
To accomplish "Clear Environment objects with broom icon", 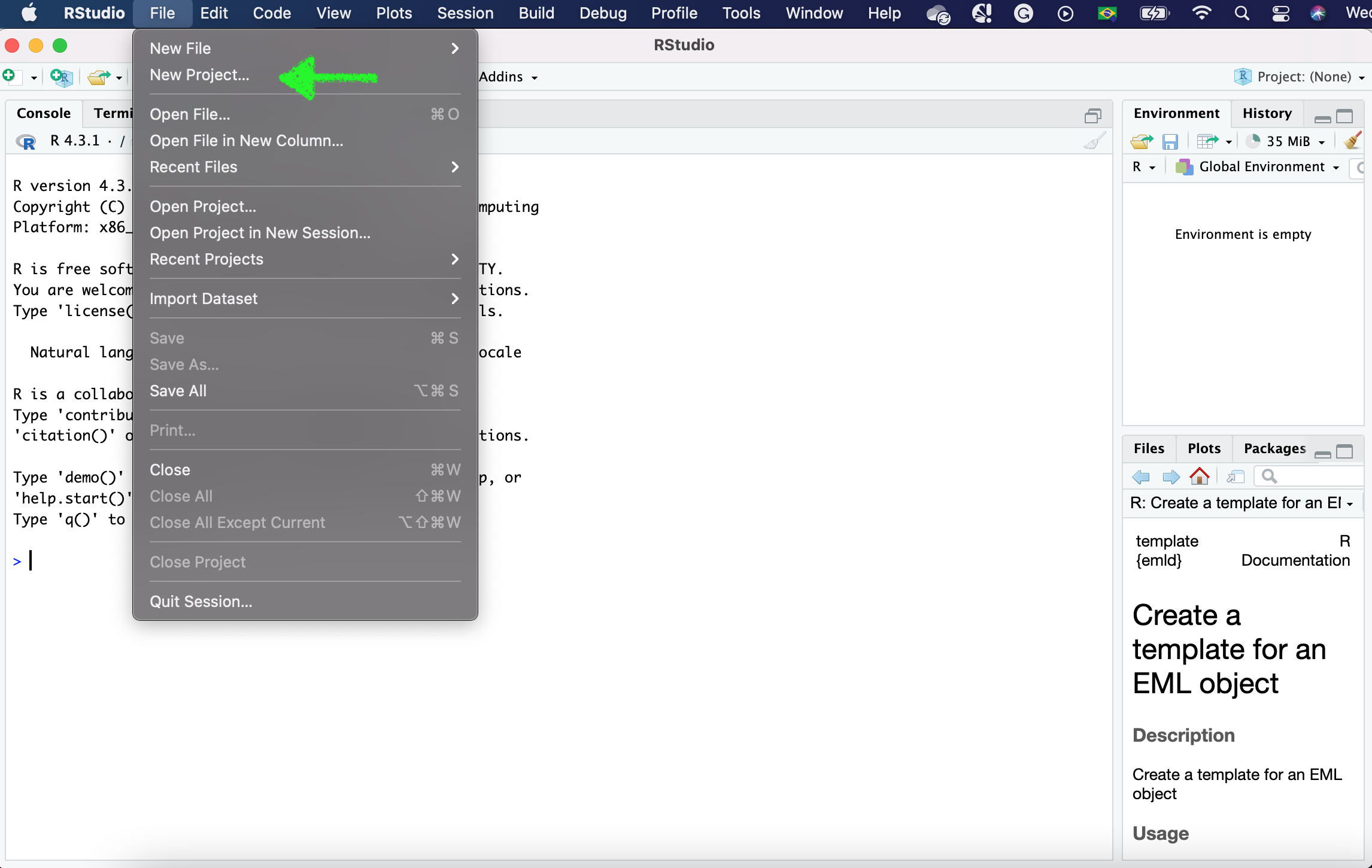I will tap(1352, 141).
